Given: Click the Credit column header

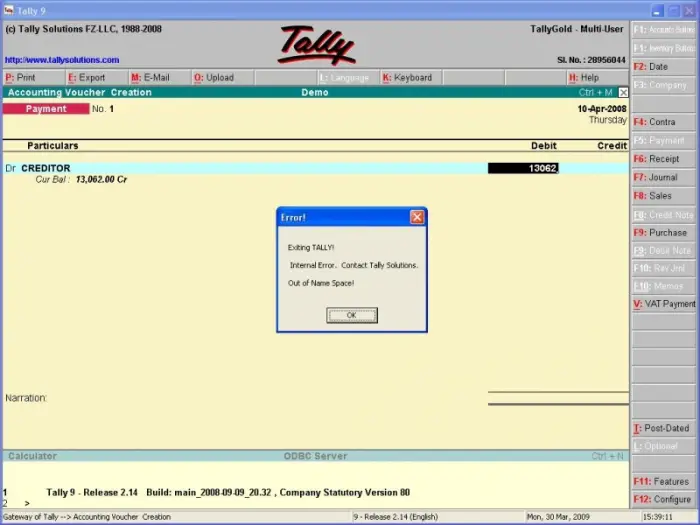Looking at the screenshot, I should point(612,146).
